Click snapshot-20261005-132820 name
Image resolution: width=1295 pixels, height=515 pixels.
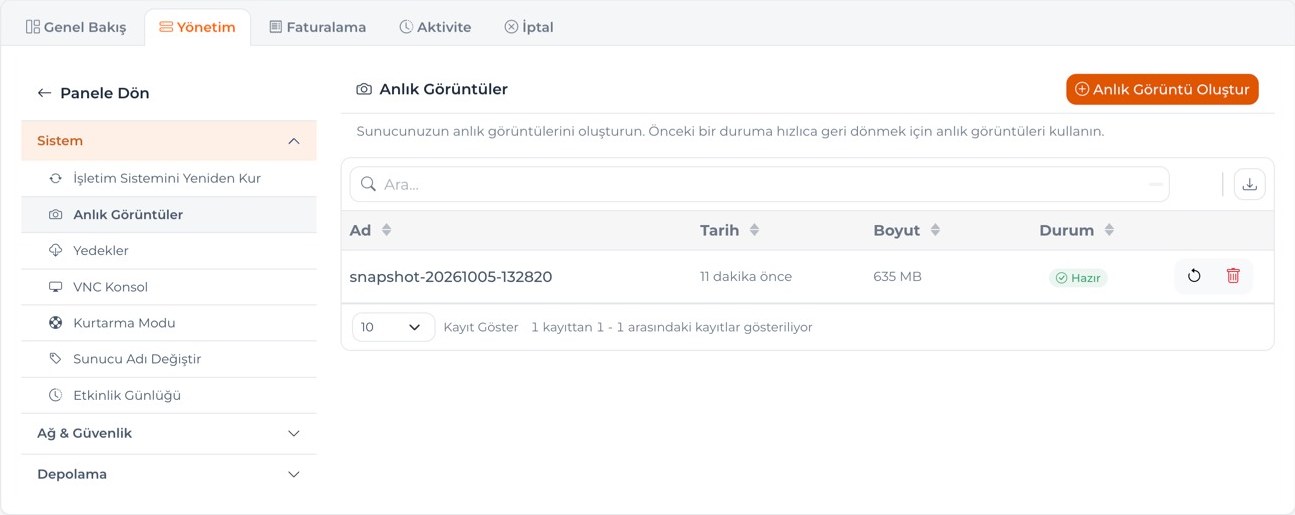(x=451, y=277)
